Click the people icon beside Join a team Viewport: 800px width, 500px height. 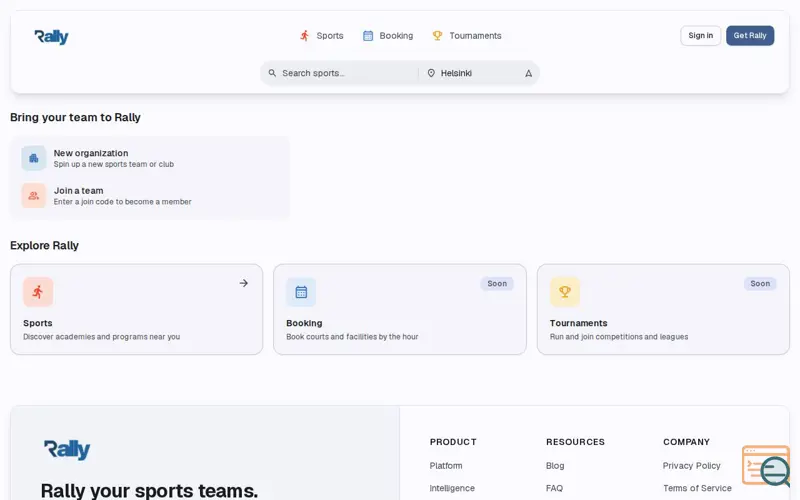(x=34, y=195)
